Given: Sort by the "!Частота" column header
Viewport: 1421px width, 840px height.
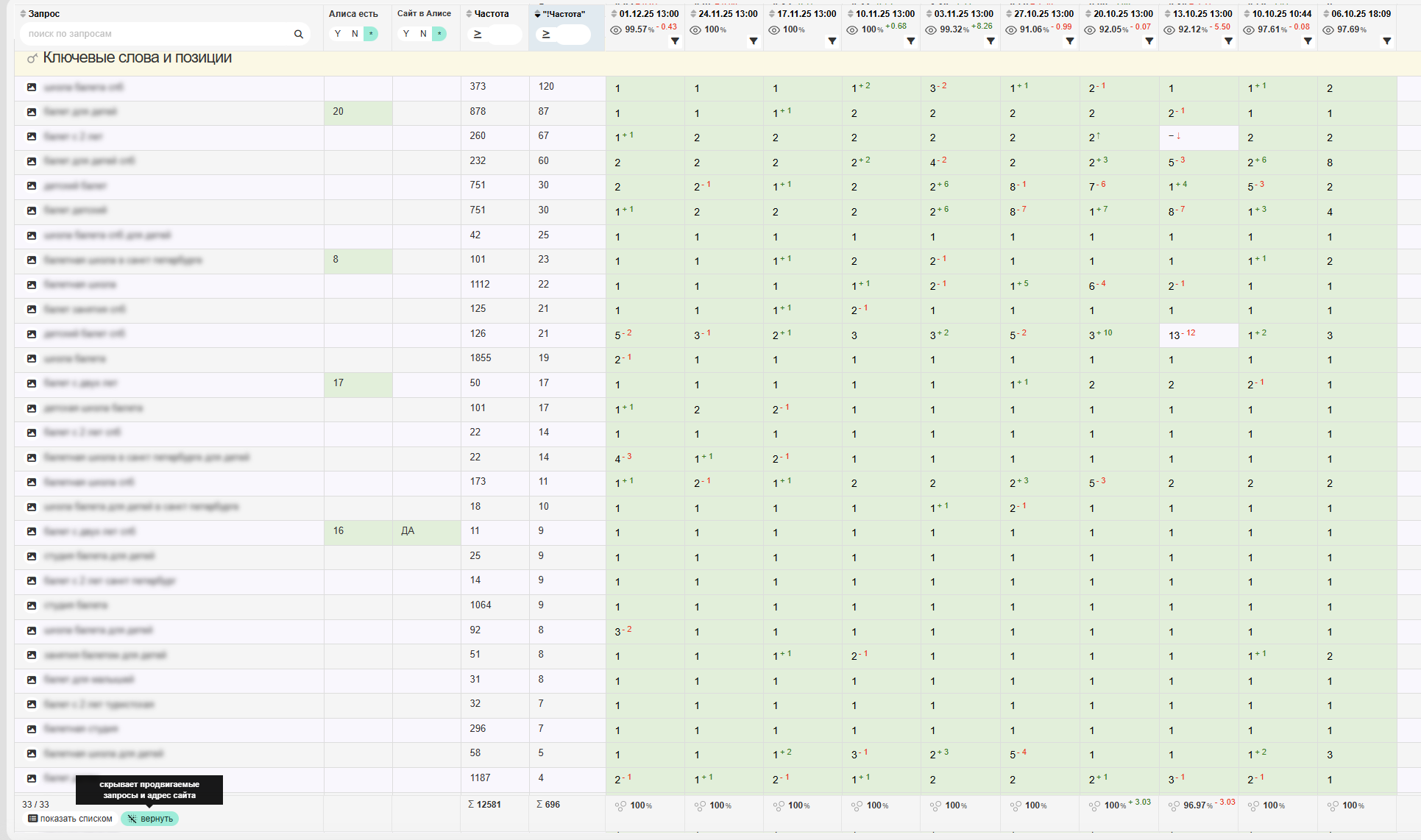Looking at the screenshot, I should point(563,14).
